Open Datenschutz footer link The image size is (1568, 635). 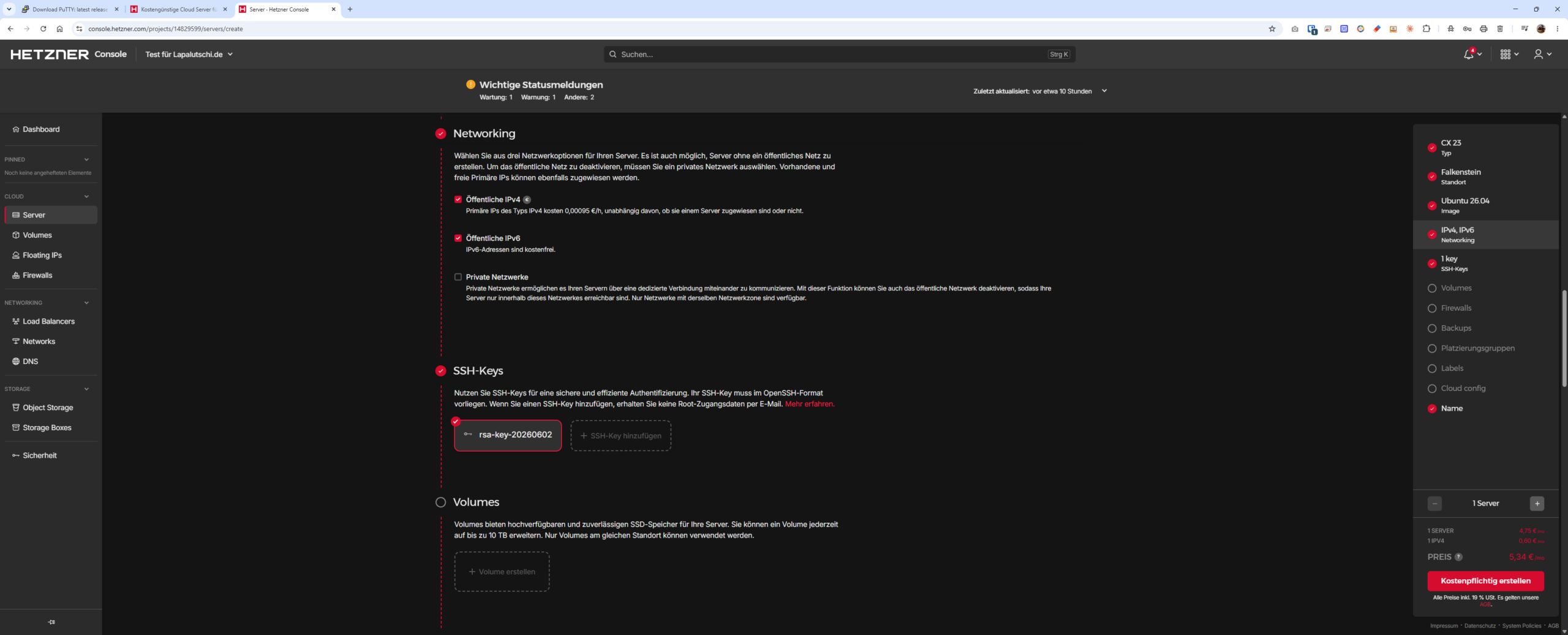(1480, 626)
